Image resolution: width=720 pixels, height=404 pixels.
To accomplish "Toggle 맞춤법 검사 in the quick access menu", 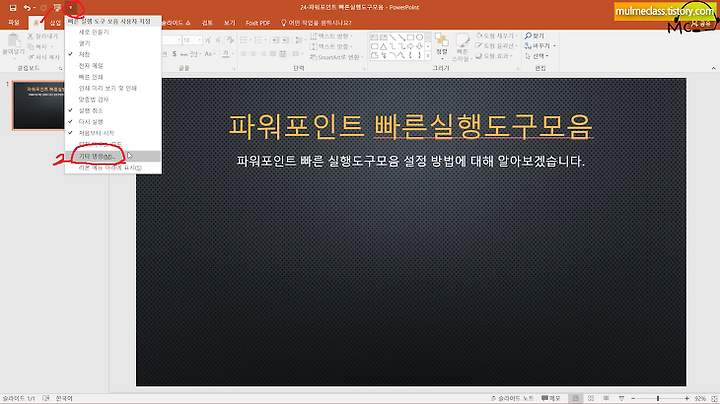I will click(113, 99).
